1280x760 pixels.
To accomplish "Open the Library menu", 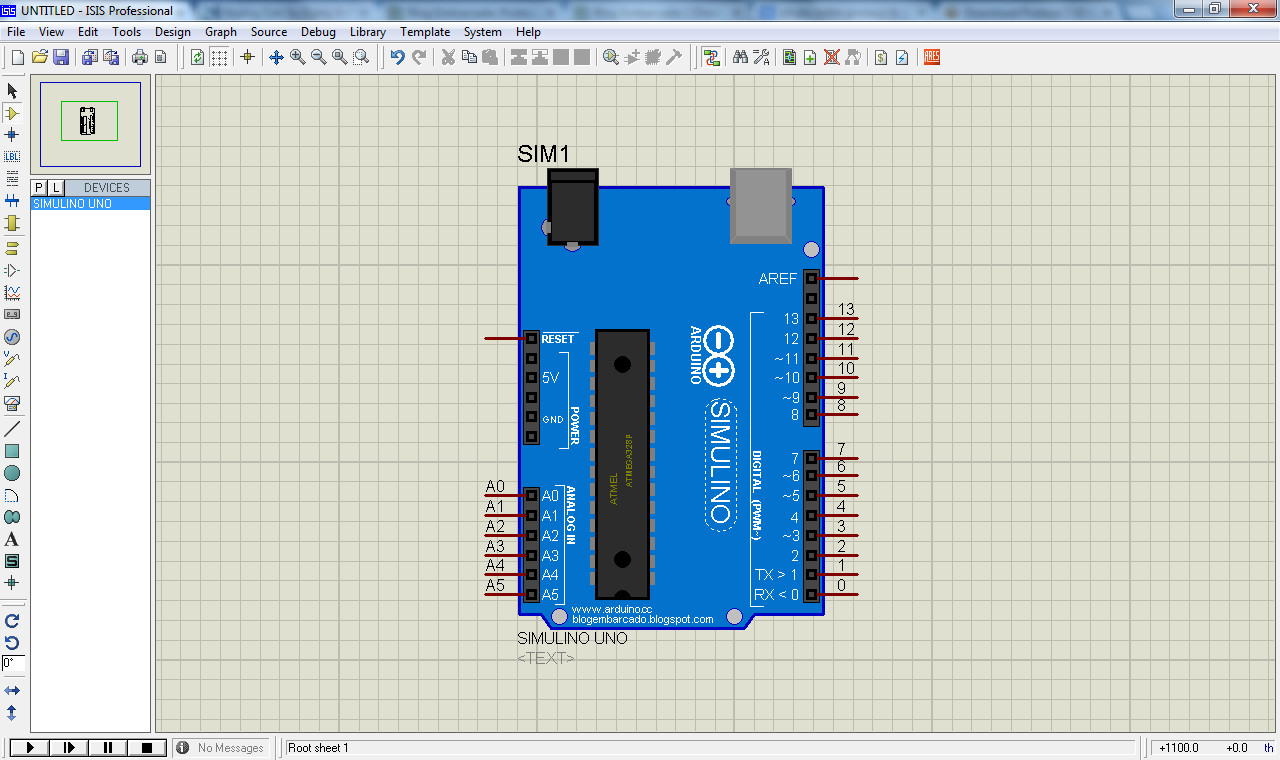I will coord(367,32).
